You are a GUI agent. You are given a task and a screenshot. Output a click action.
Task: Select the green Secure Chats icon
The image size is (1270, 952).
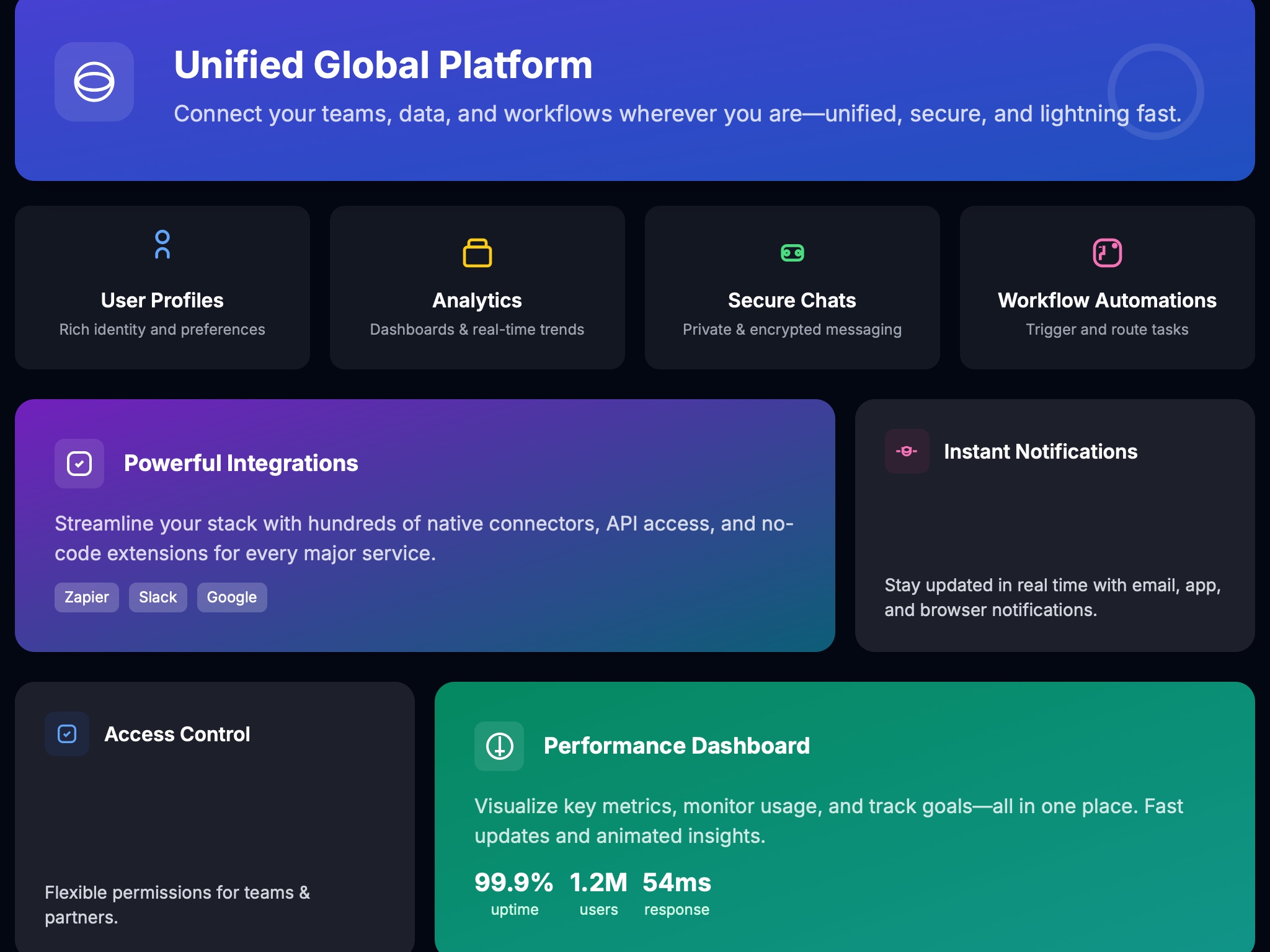point(793,253)
